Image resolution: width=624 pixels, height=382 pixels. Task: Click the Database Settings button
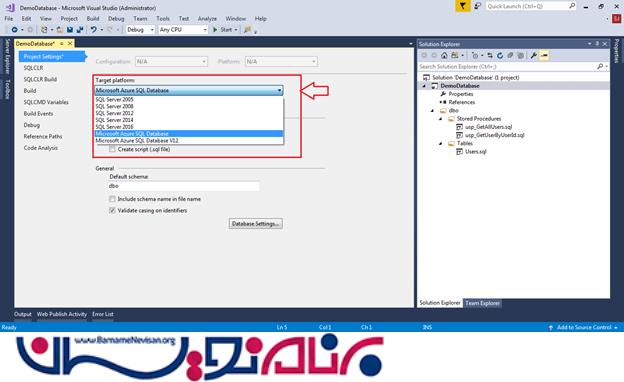(x=255, y=224)
